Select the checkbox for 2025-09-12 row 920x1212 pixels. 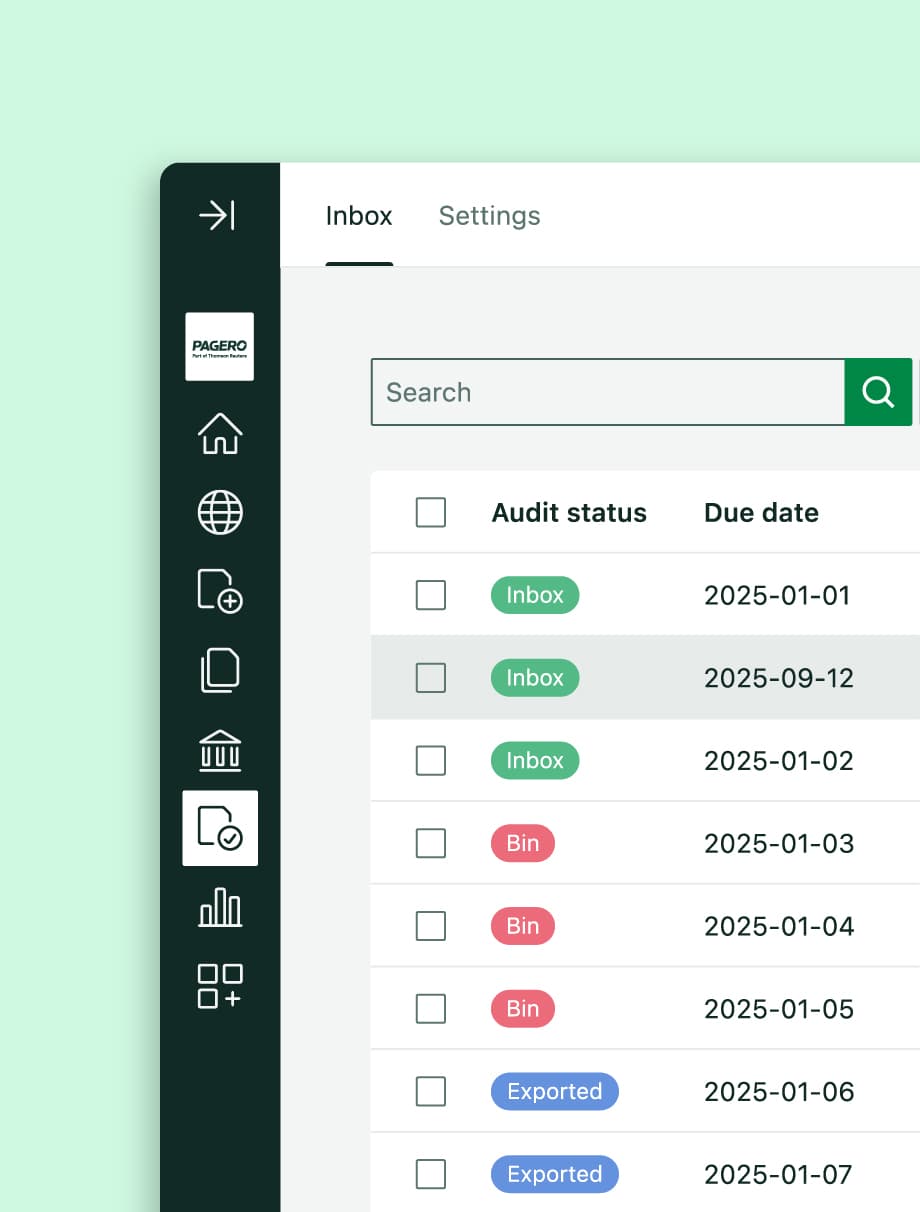click(x=430, y=678)
